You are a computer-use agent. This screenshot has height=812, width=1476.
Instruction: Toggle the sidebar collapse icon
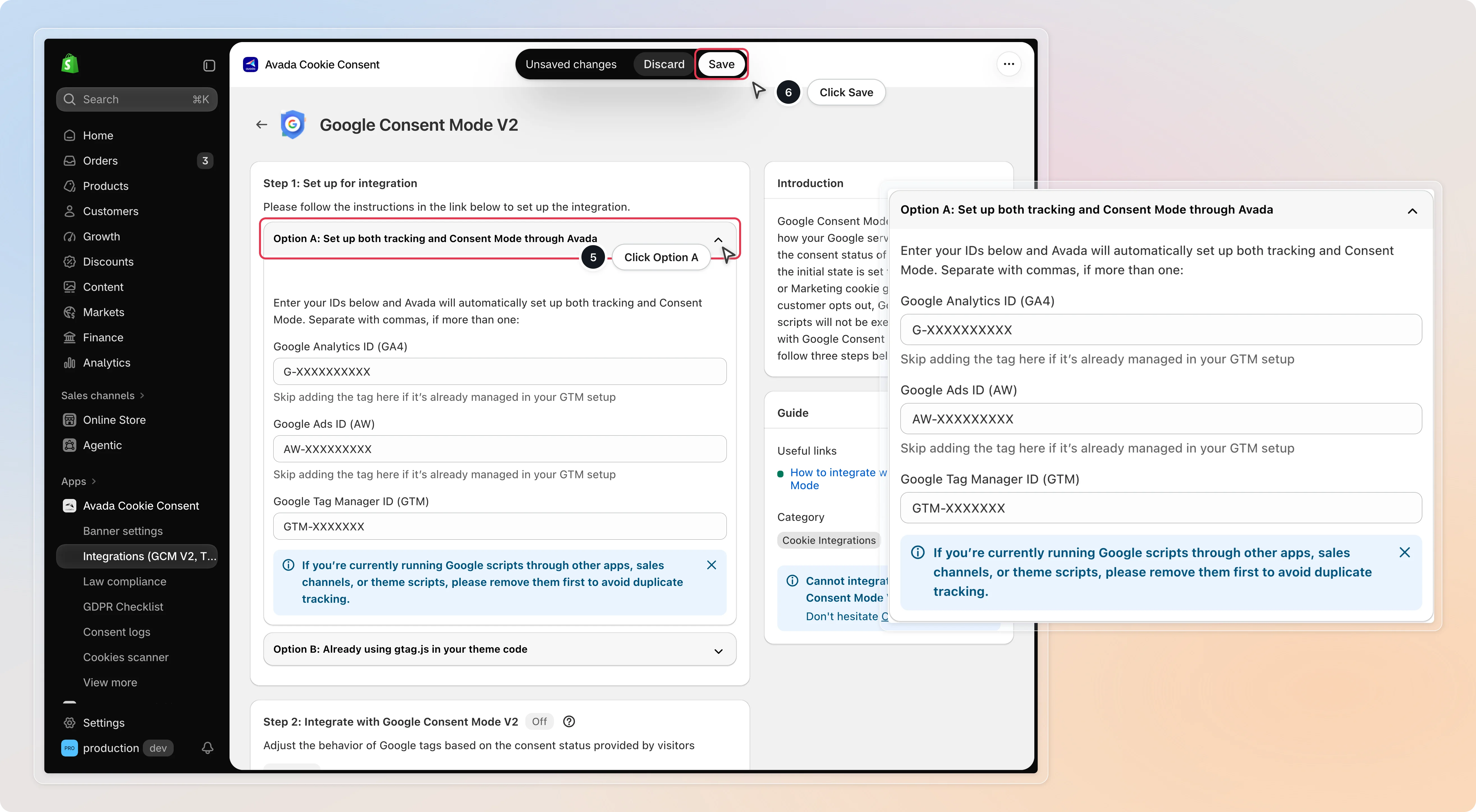click(209, 65)
